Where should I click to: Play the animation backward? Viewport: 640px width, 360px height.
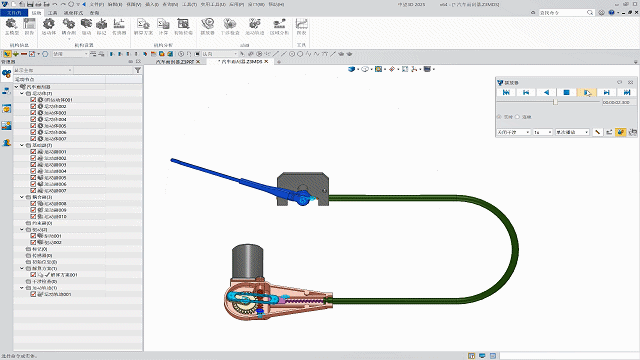click(546, 93)
